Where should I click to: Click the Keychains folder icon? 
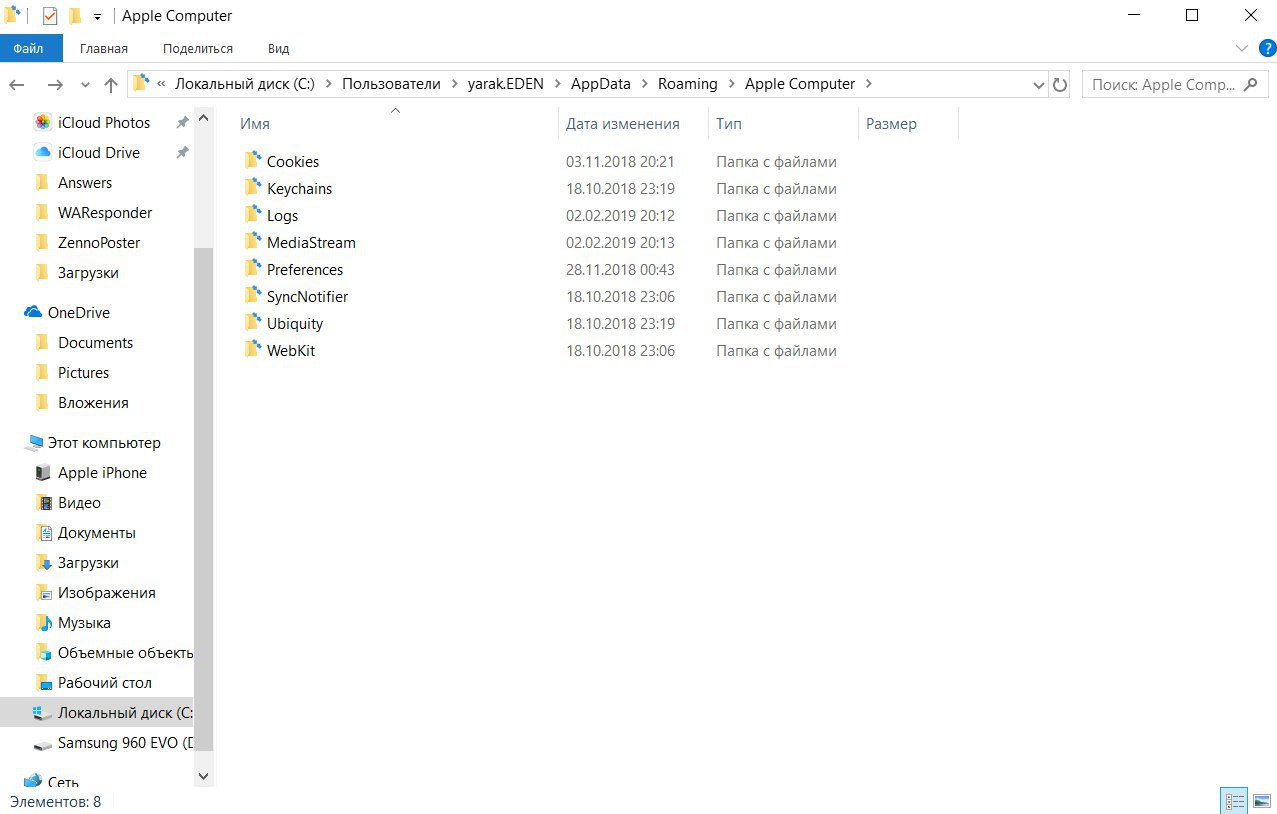click(252, 187)
